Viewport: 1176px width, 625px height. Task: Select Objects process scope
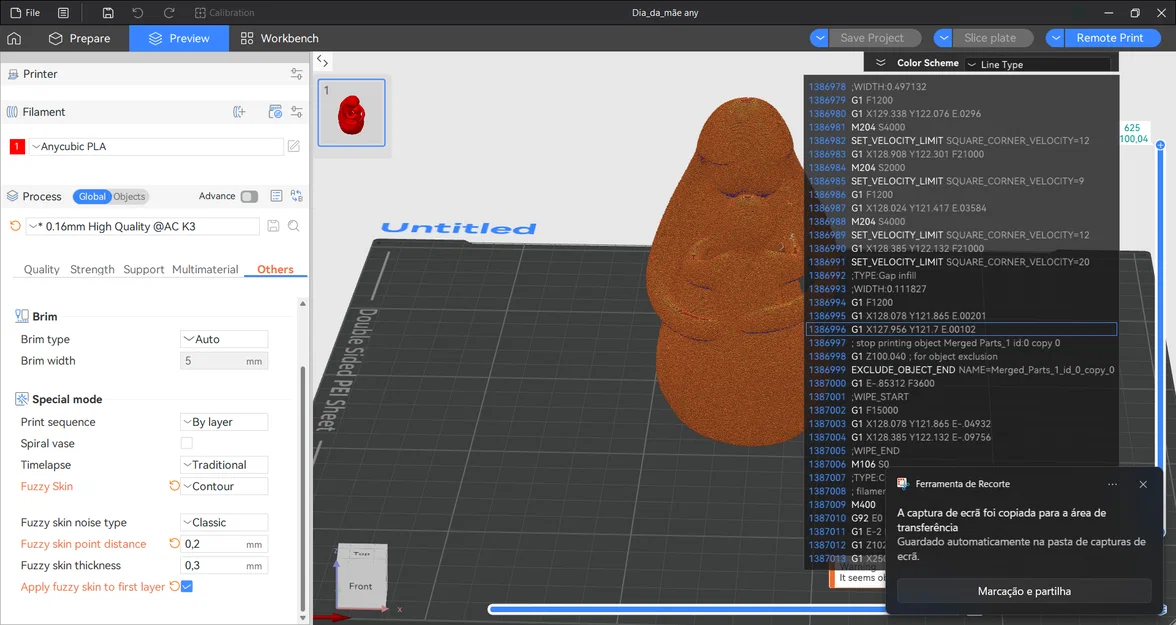coord(129,197)
